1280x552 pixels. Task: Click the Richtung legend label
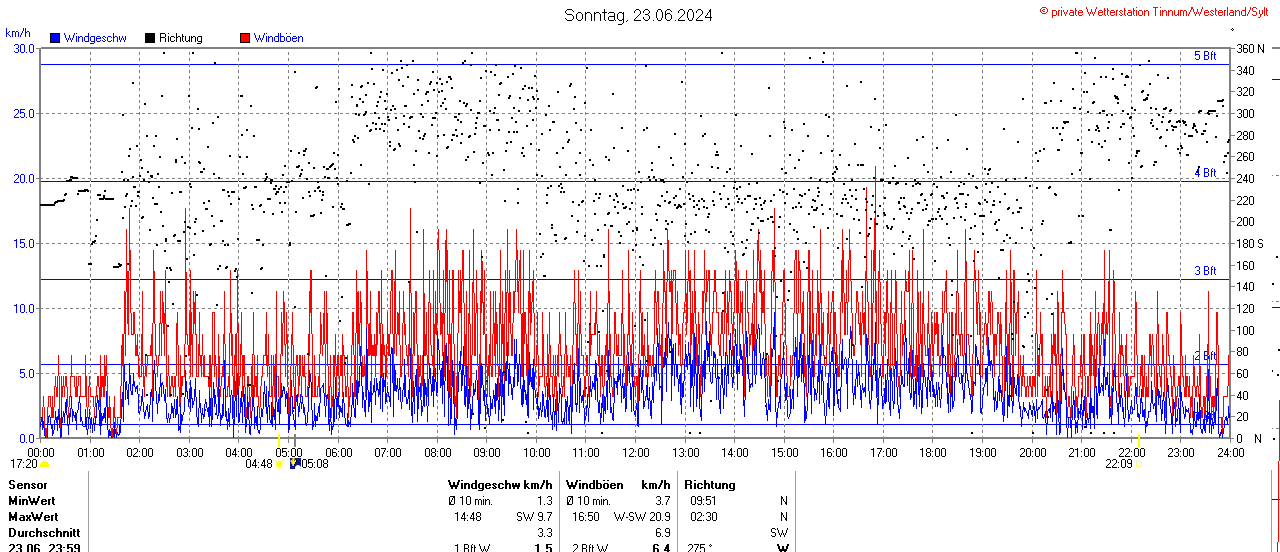(x=181, y=38)
